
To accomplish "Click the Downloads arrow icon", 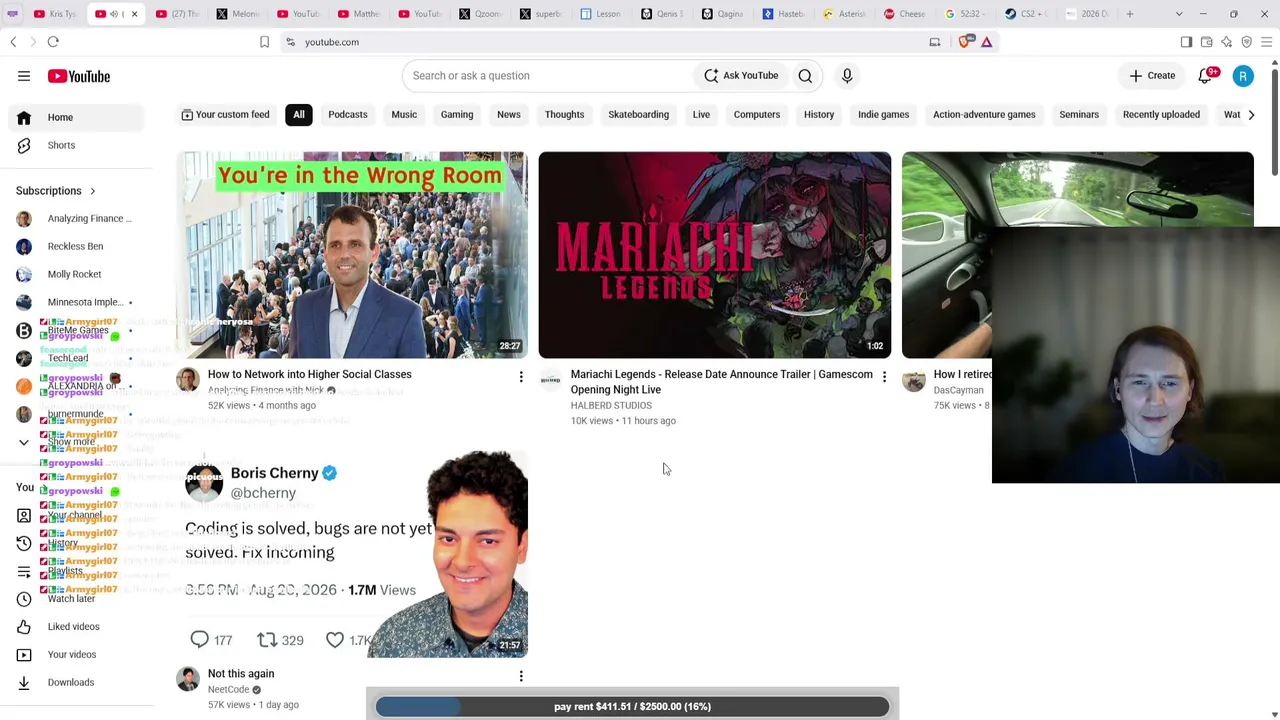I will point(24,683).
